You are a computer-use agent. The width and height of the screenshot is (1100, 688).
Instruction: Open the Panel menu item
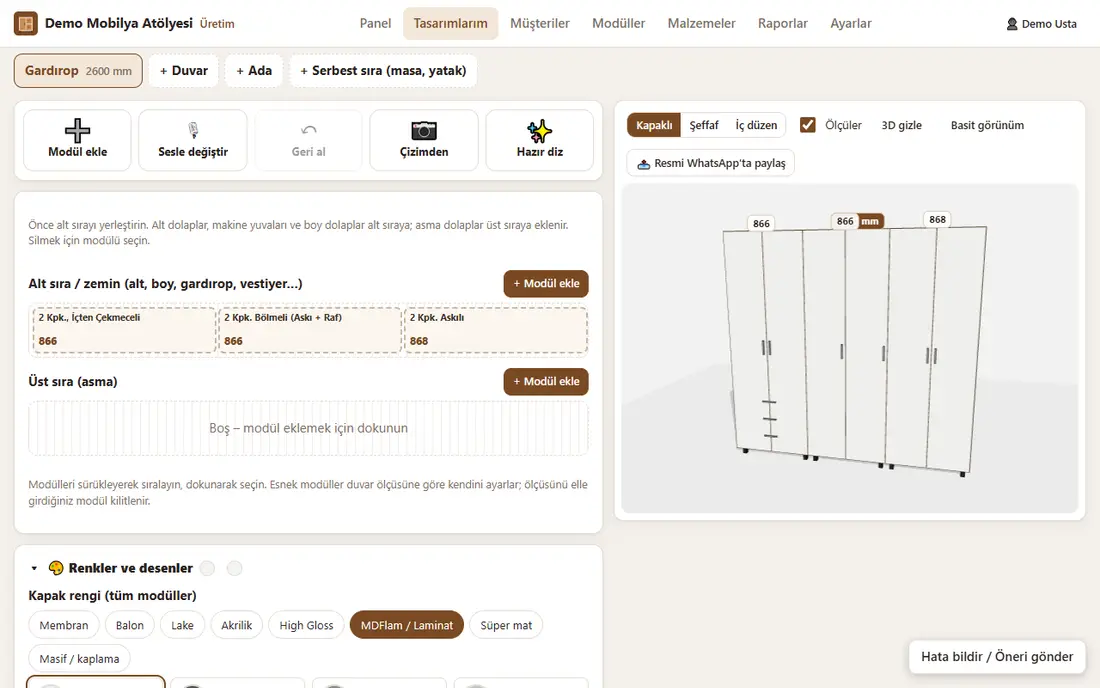[x=375, y=23]
